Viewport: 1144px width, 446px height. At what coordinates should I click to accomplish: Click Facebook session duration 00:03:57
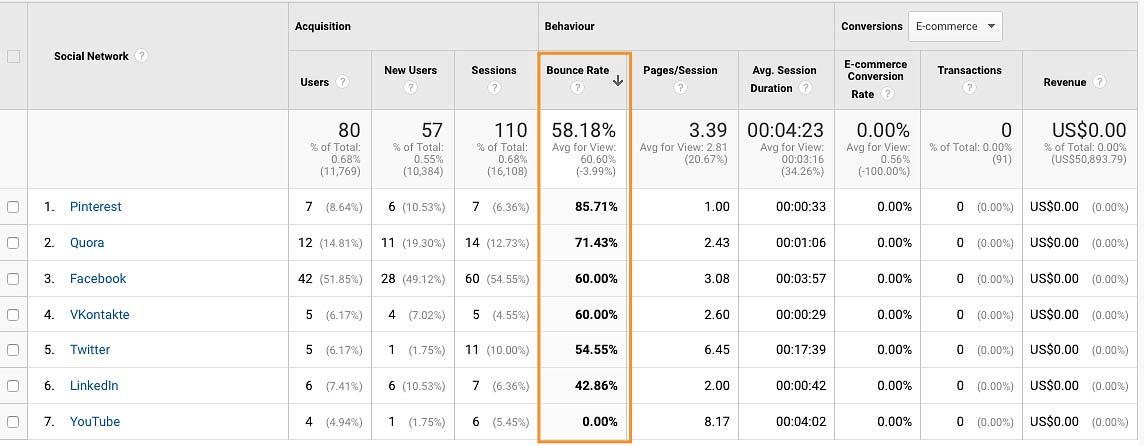pos(801,278)
